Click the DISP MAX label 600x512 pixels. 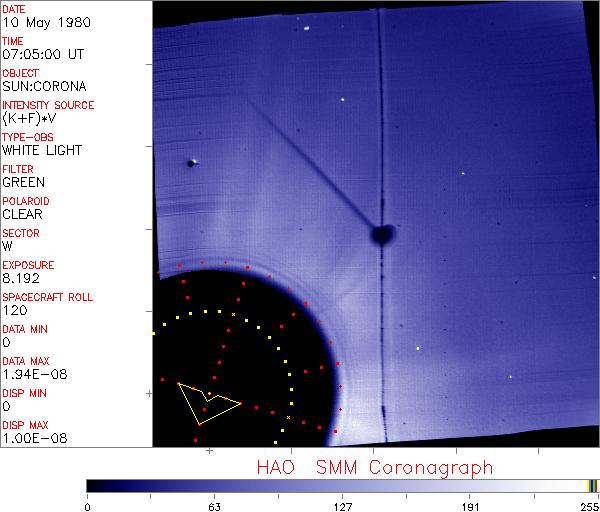click(25, 425)
